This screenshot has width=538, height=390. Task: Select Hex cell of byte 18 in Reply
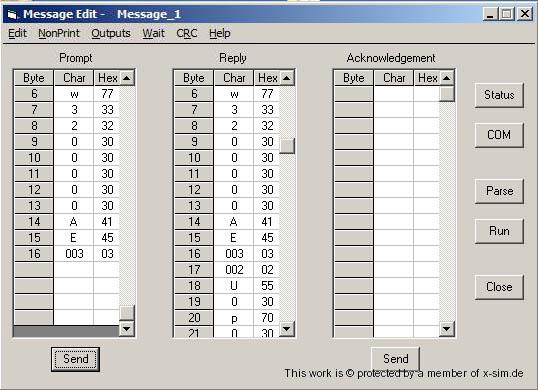[x=267, y=286]
